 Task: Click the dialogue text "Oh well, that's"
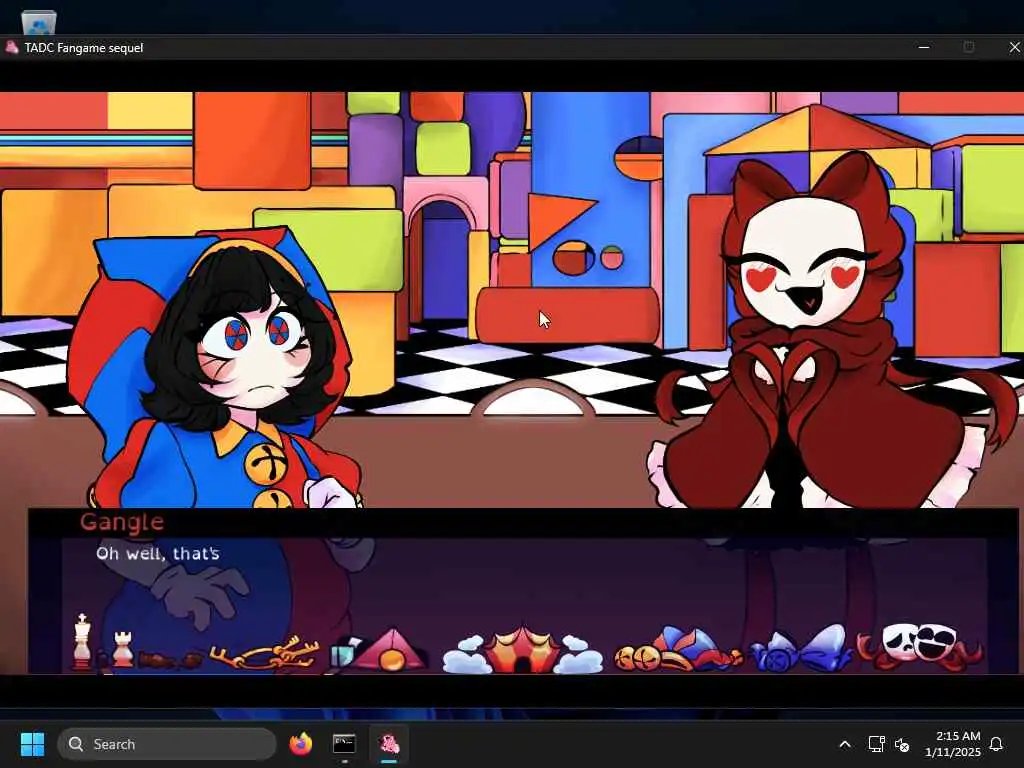pos(157,553)
